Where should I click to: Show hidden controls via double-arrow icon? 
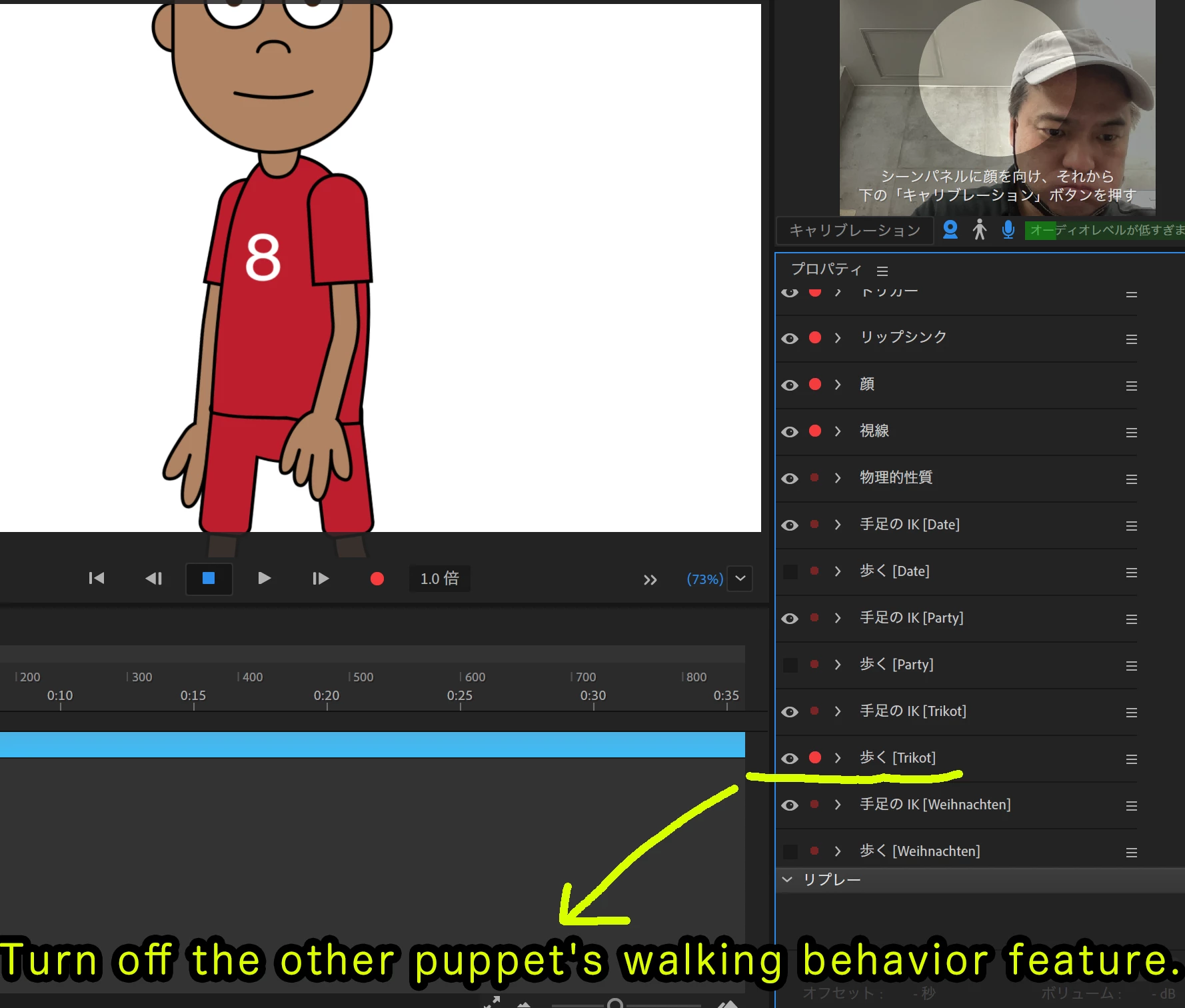click(x=650, y=580)
